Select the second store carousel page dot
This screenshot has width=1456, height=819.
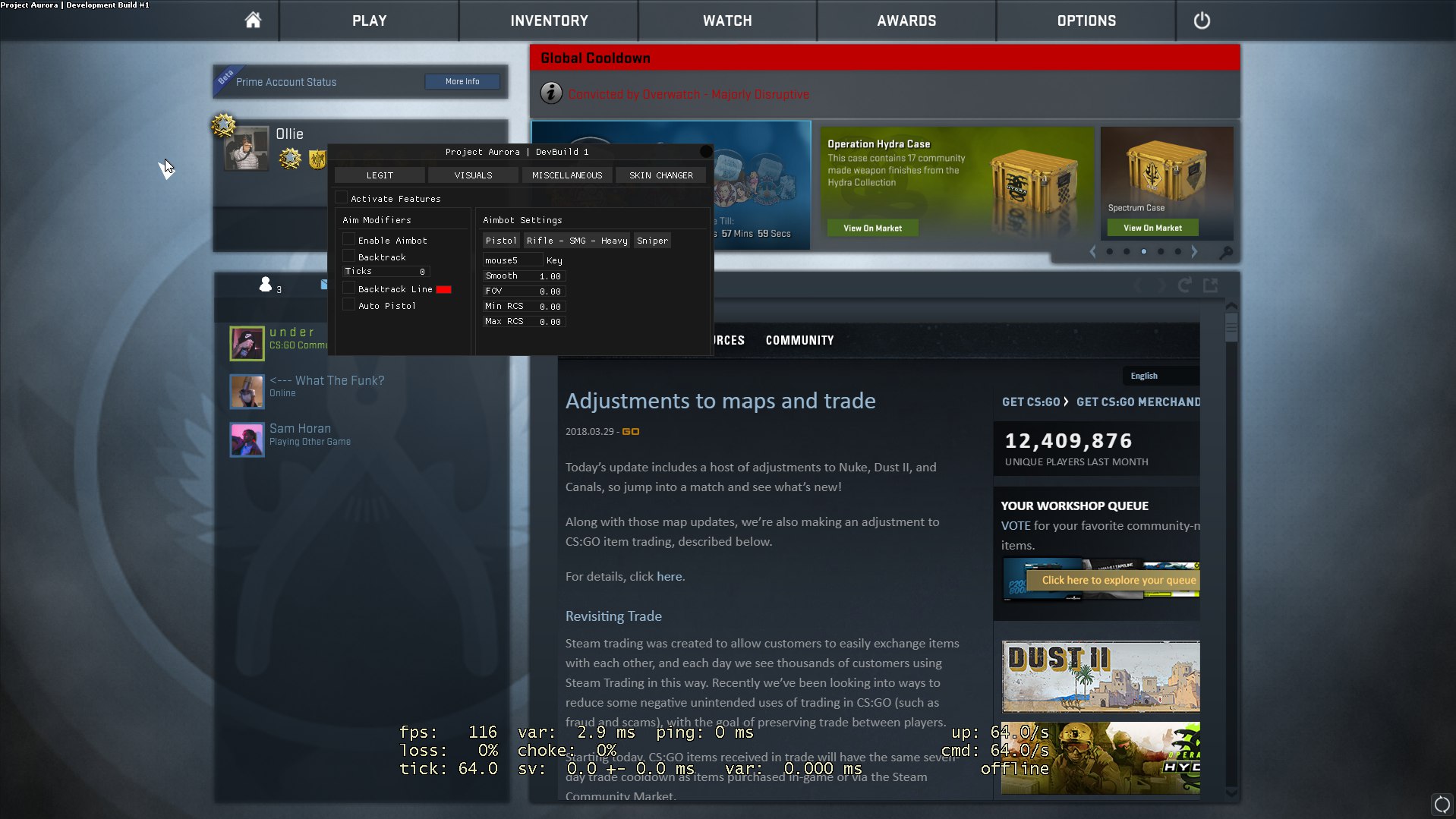1127,251
